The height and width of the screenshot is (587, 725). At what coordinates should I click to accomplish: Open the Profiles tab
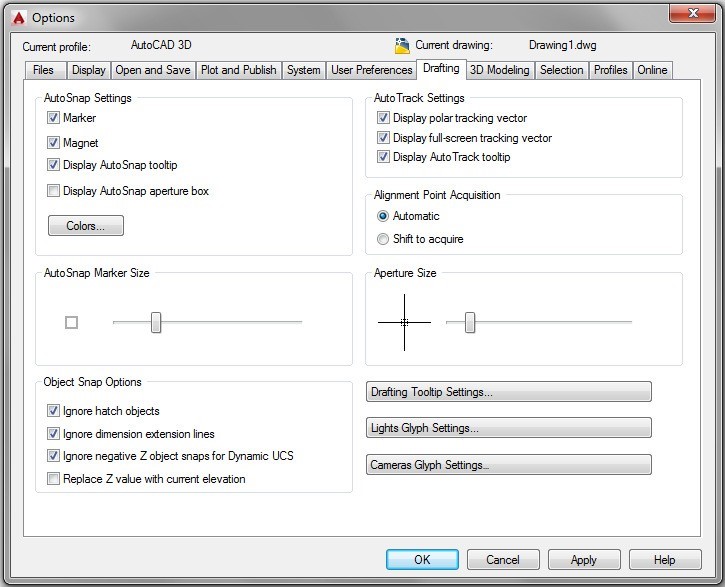click(x=611, y=70)
